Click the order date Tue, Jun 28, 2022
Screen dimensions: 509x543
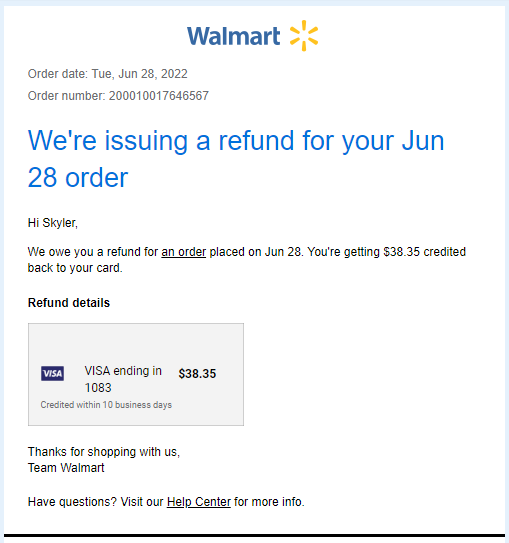coord(139,74)
